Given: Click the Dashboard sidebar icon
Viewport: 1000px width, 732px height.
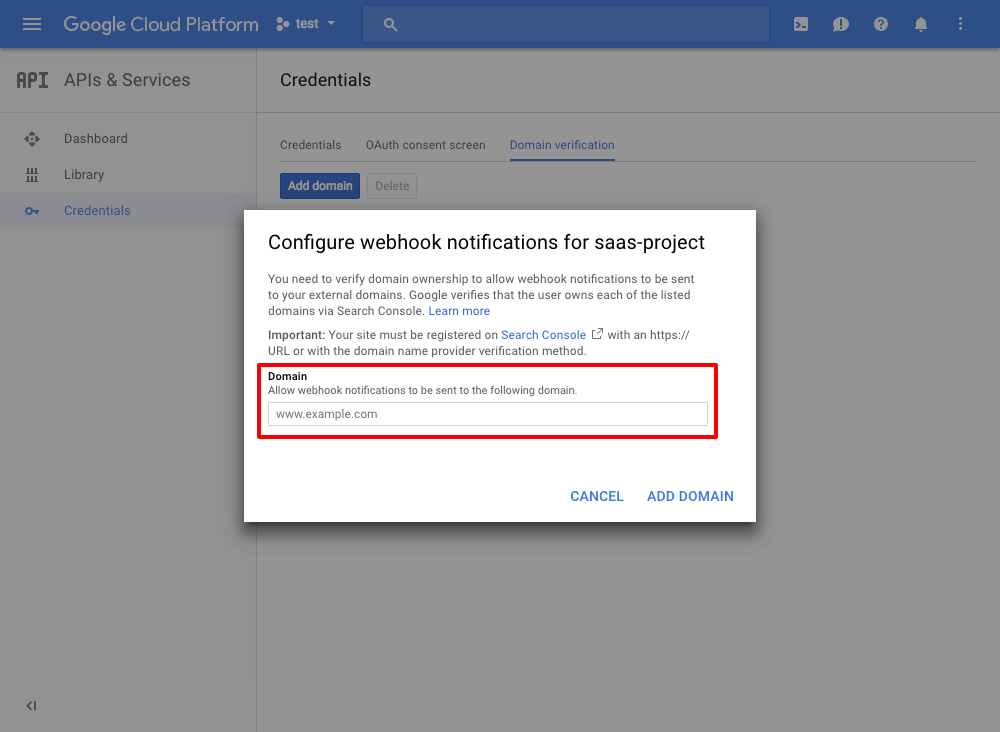Looking at the screenshot, I should click(32, 139).
